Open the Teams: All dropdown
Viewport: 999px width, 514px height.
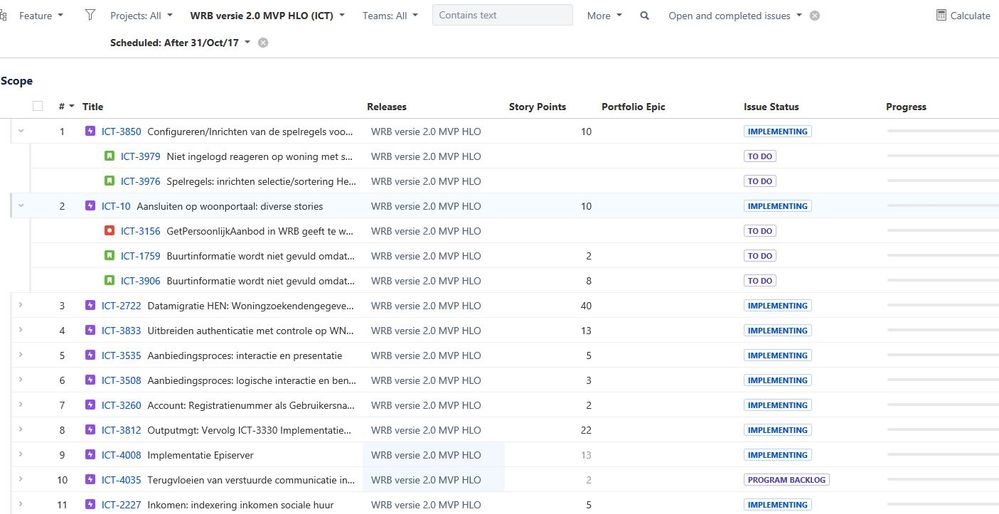coord(391,16)
